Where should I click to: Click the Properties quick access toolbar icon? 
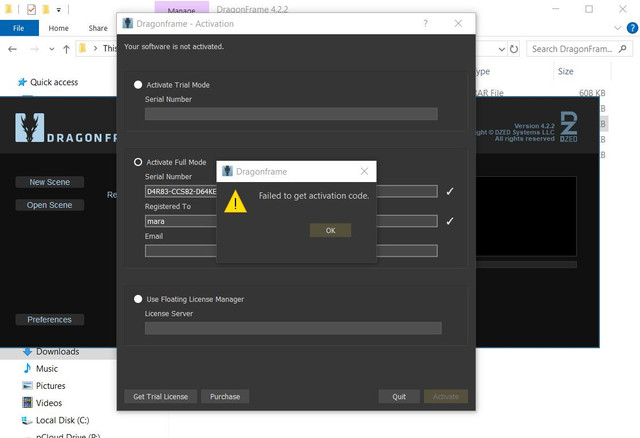click(x=31, y=9)
